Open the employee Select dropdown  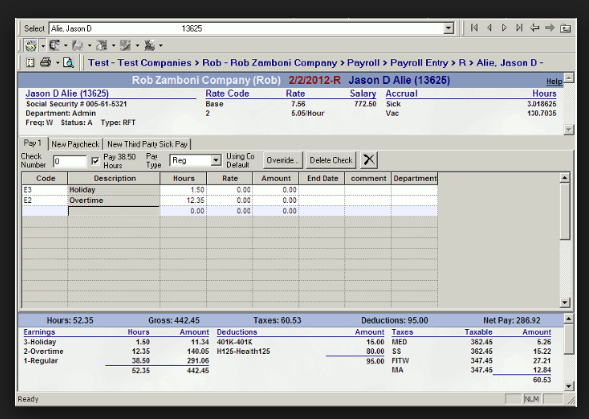pos(448,28)
